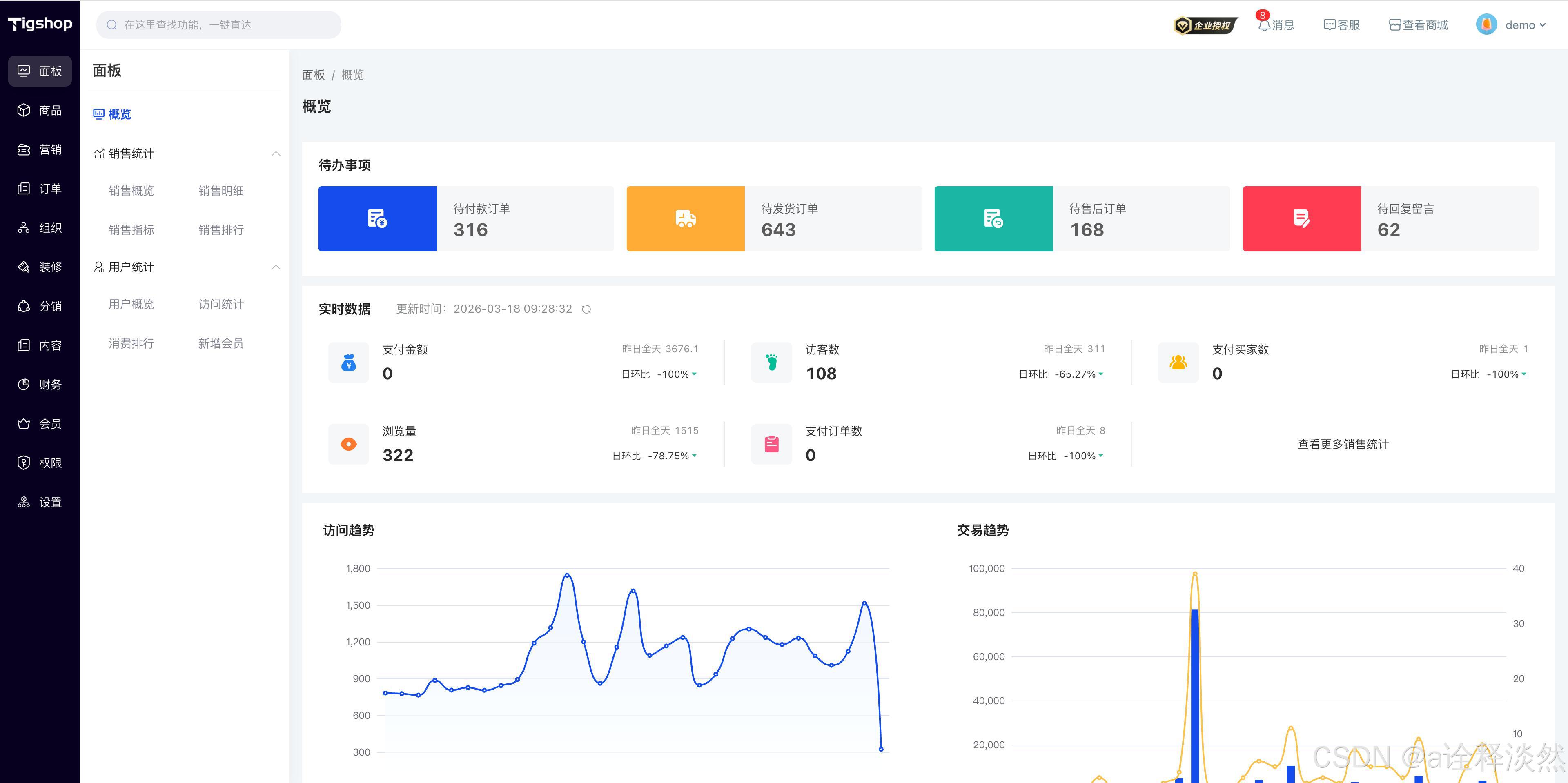Click the tall blue bar in 交易趋势 chart
1568x783 pixels.
click(1195, 695)
